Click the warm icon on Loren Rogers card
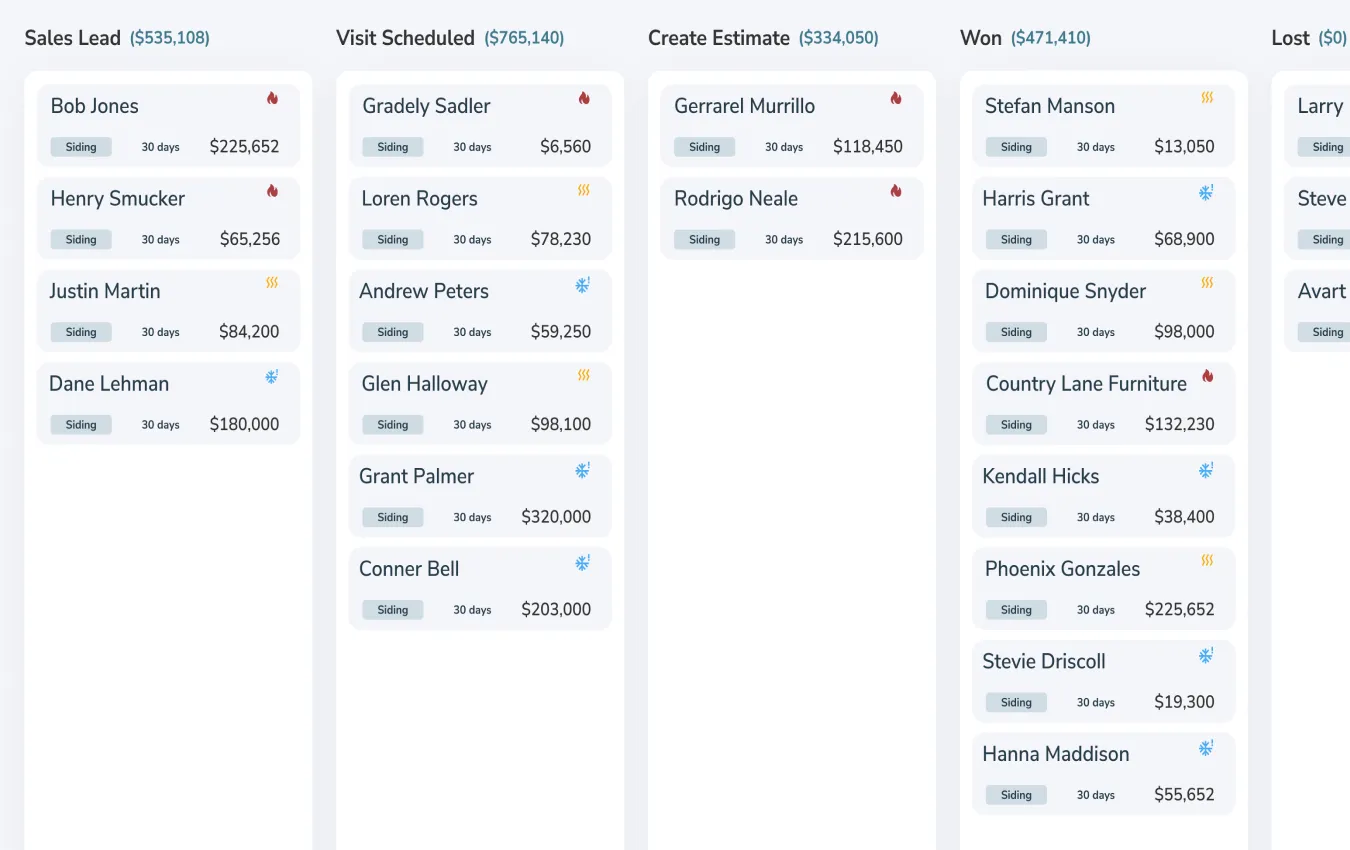 (x=584, y=190)
